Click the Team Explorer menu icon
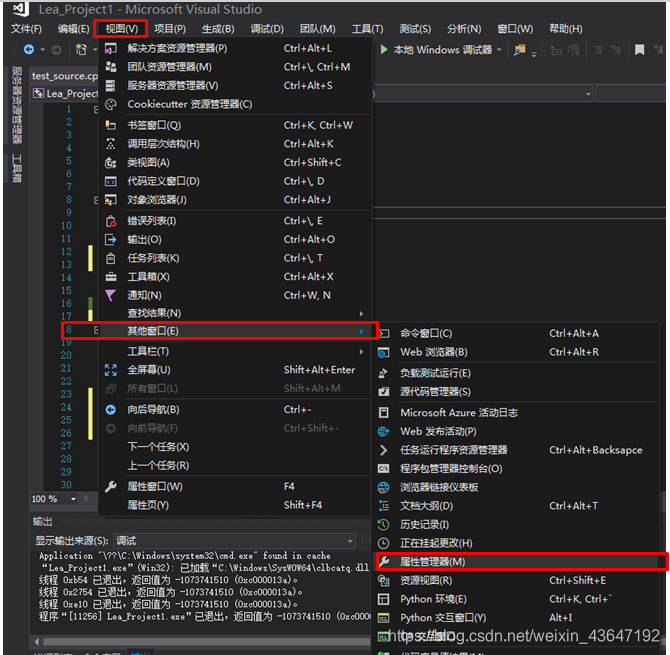This screenshot has width=670, height=655. click(111, 67)
